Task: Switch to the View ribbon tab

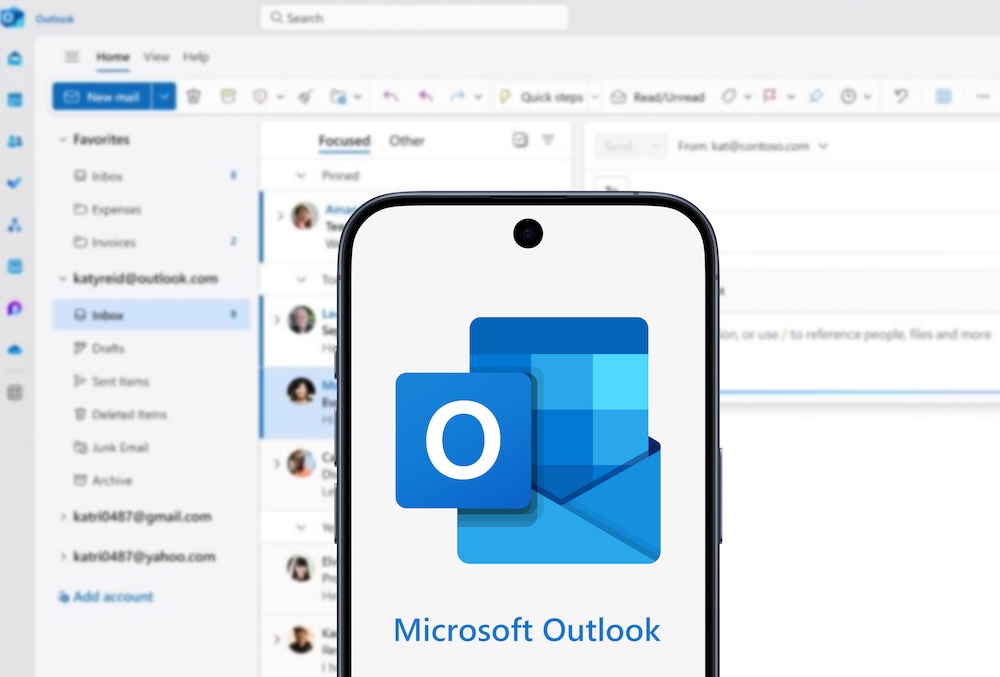Action: 156,57
